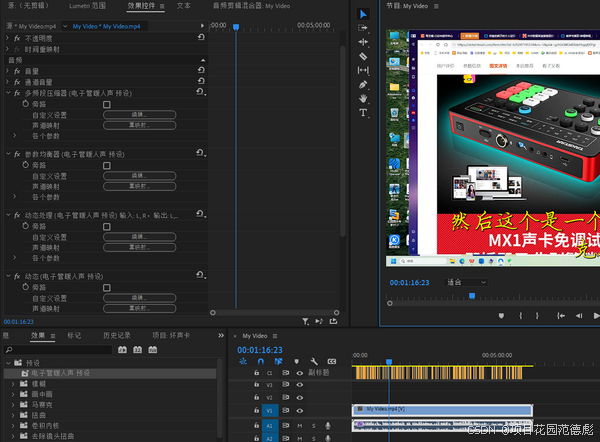Image resolution: width=600 pixels, height=442 pixels.
Task: Add a marker in the timeline header
Action: [296, 361]
